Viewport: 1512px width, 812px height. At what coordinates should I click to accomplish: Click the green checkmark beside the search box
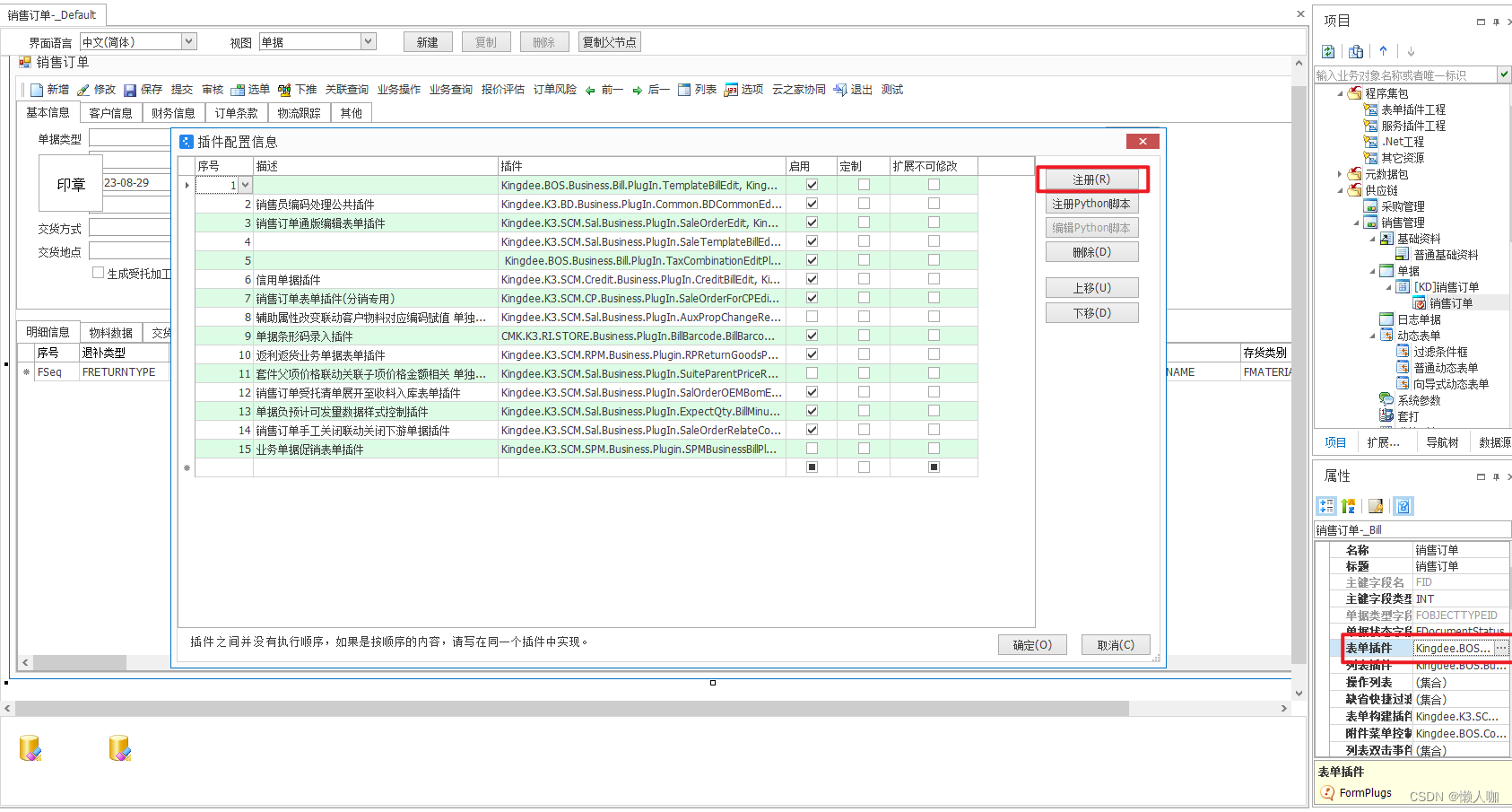(1504, 74)
